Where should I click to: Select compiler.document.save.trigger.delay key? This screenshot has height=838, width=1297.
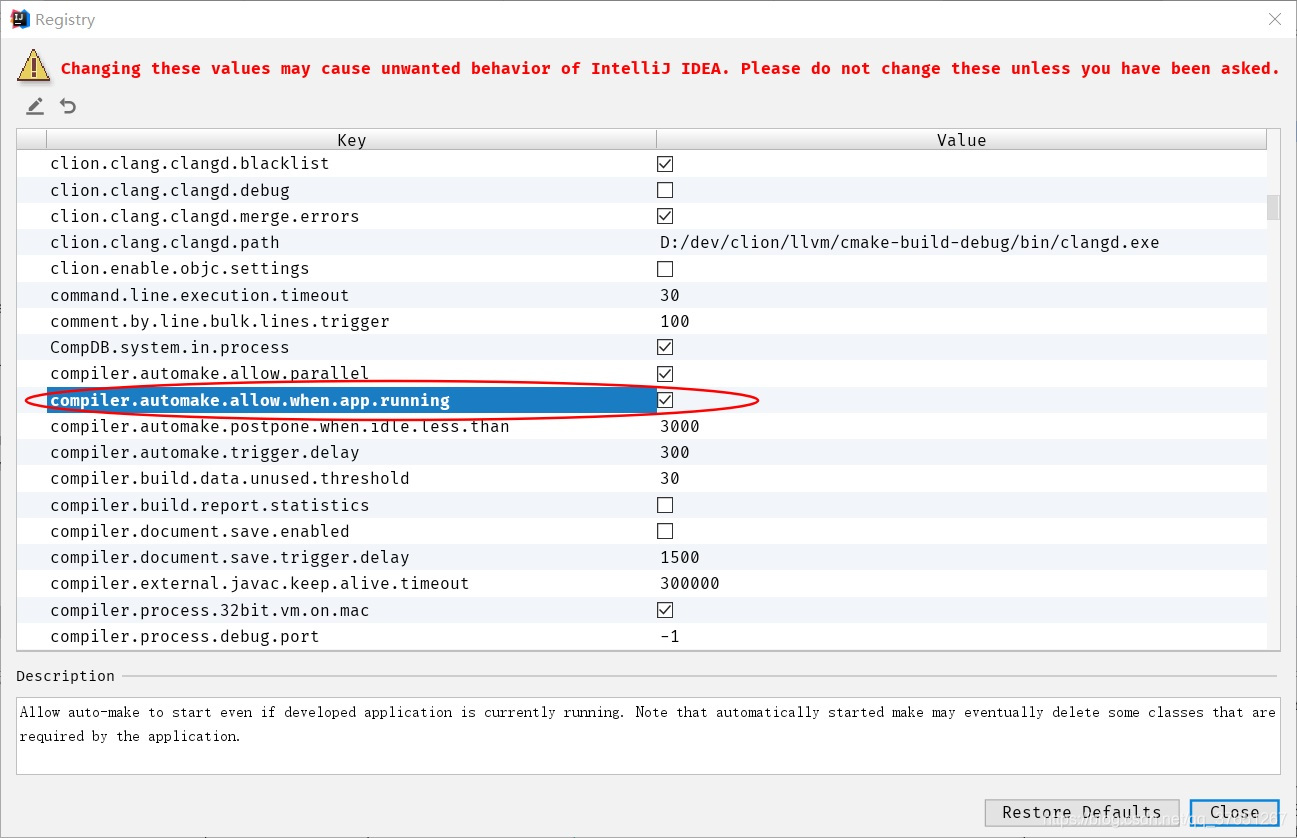click(230, 557)
